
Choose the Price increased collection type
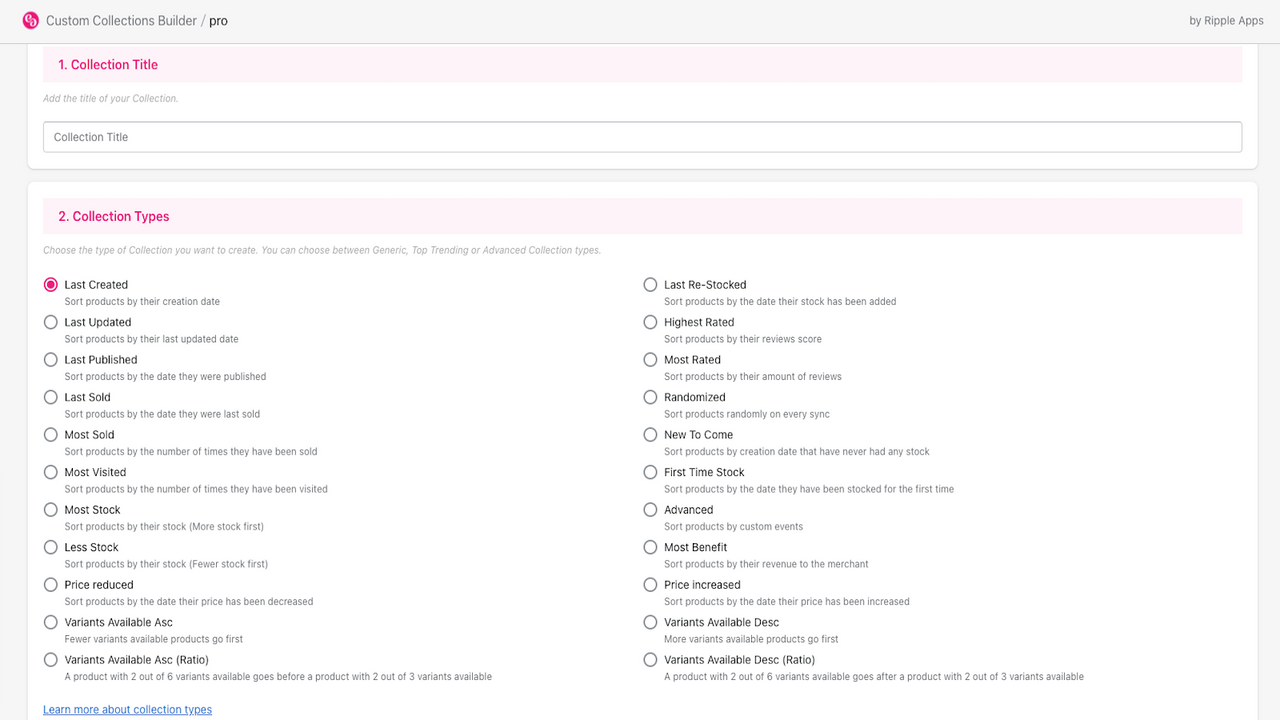click(651, 585)
